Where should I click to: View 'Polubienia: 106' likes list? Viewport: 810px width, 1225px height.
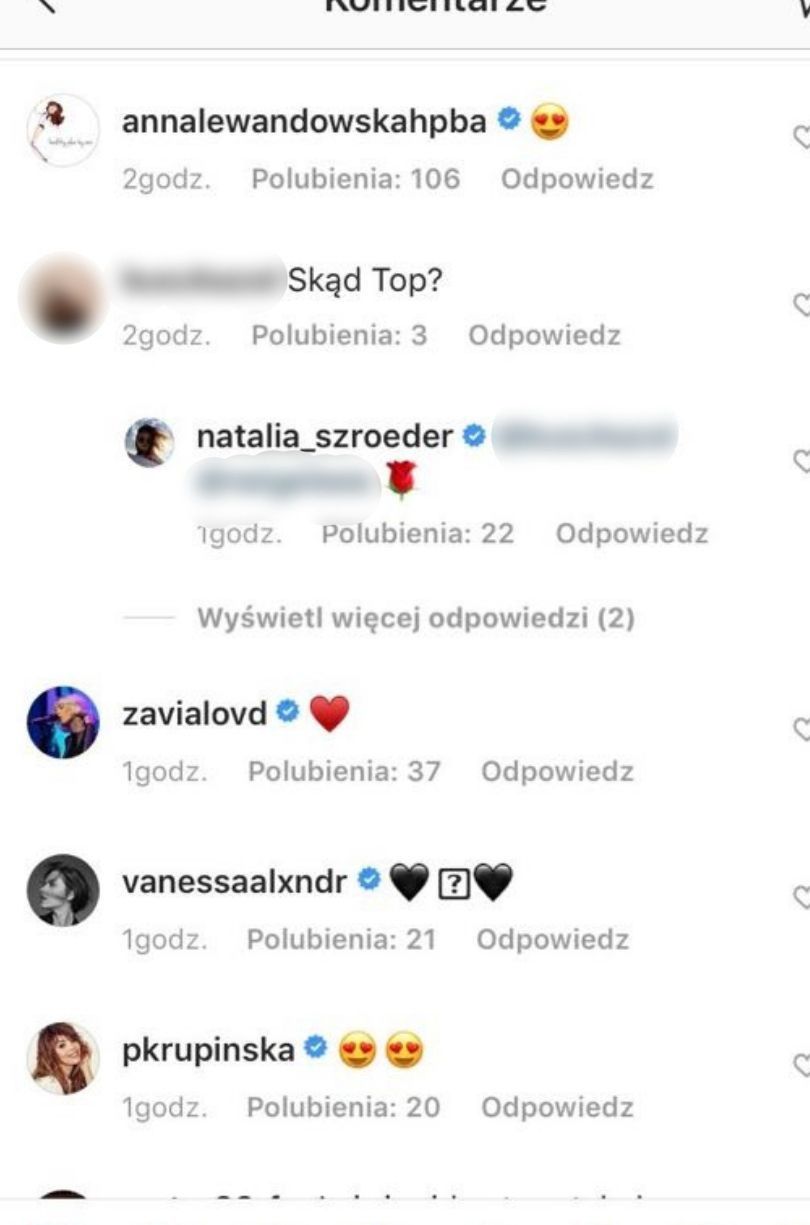pos(356,180)
